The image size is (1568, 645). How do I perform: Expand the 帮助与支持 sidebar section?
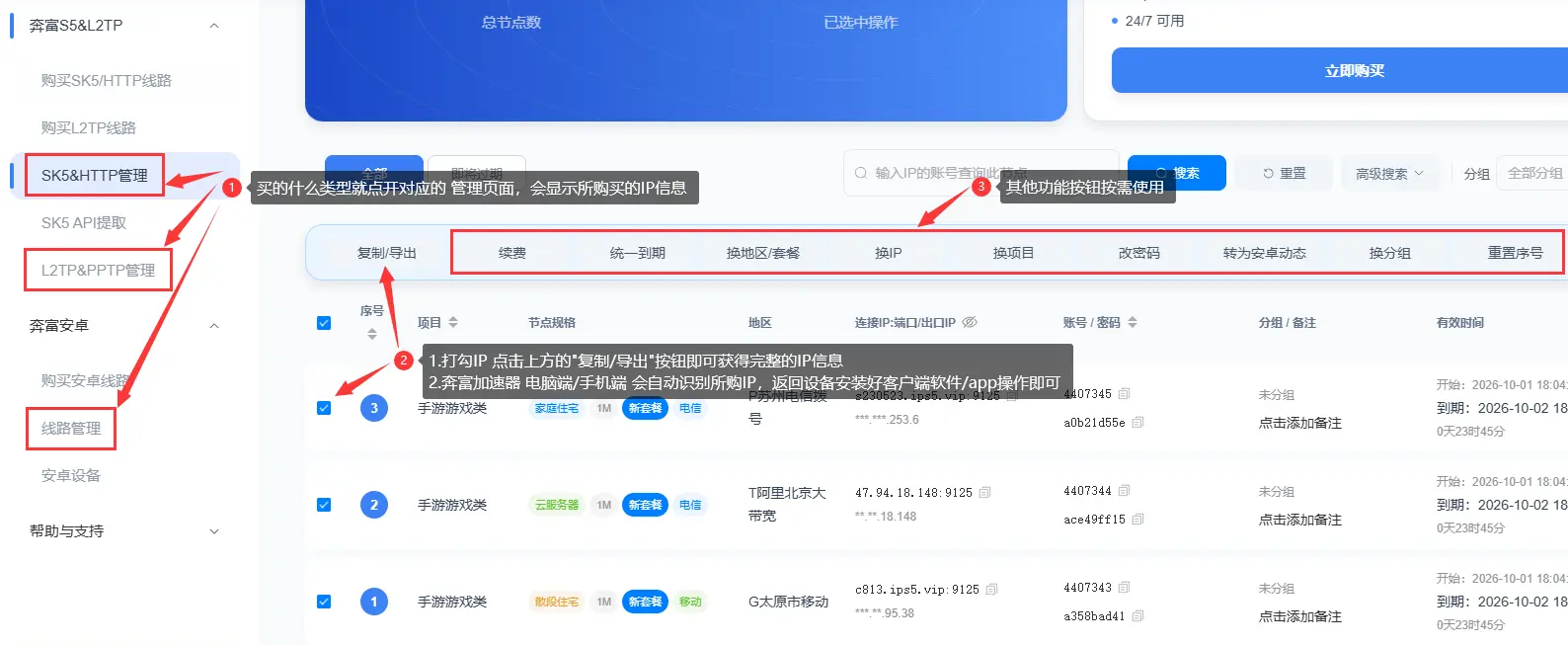click(x=214, y=531)
